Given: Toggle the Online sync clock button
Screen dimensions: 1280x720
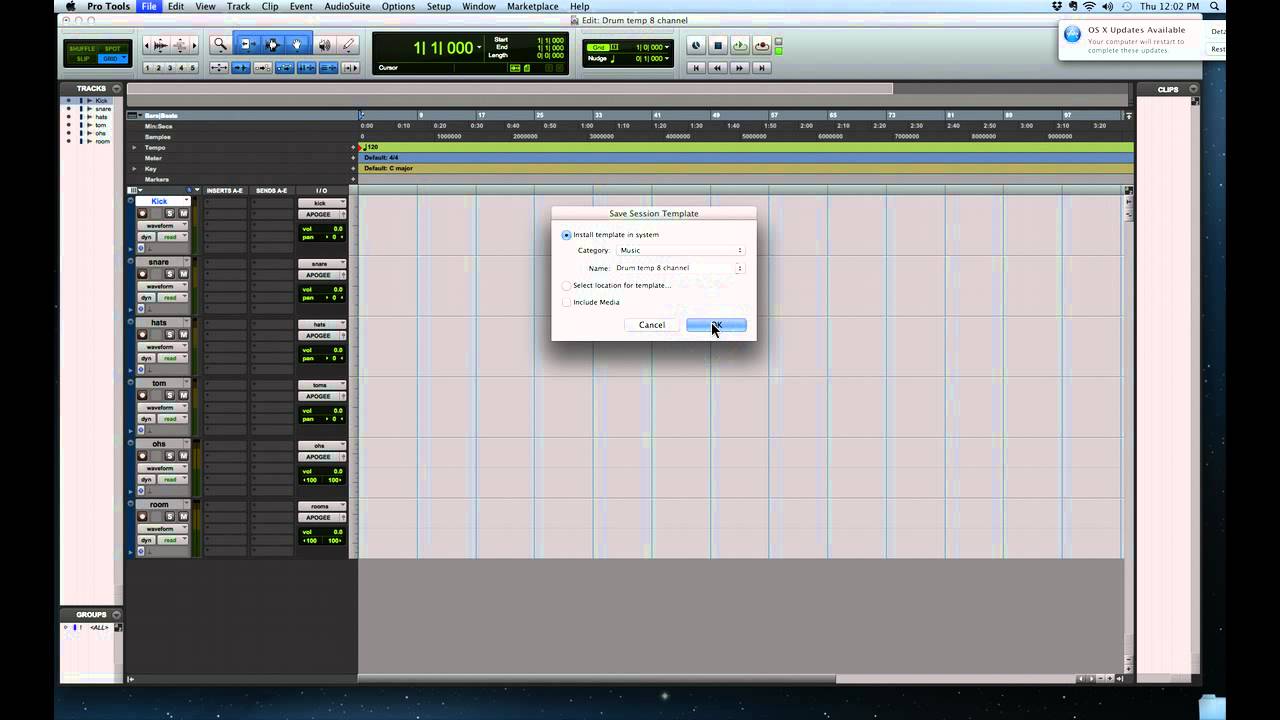Looking at the screenshot, I should tap(696, 46).
